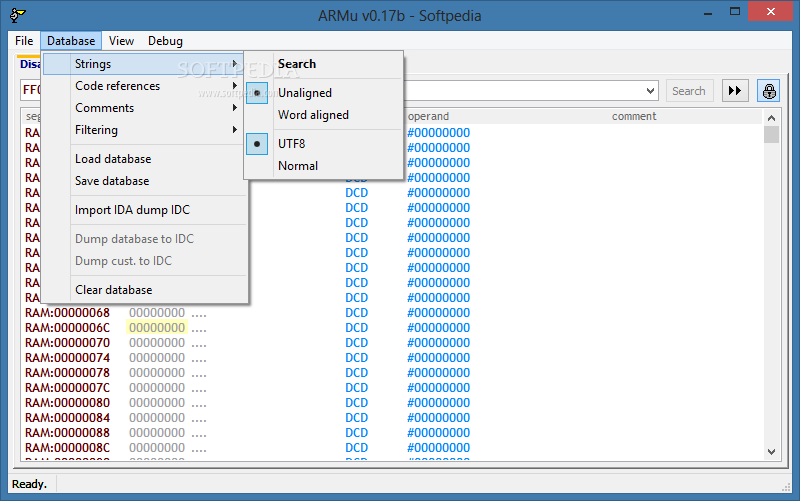Expand the Code references submenu
Viewport: 800px width, 501px height.
coord(143,86)
